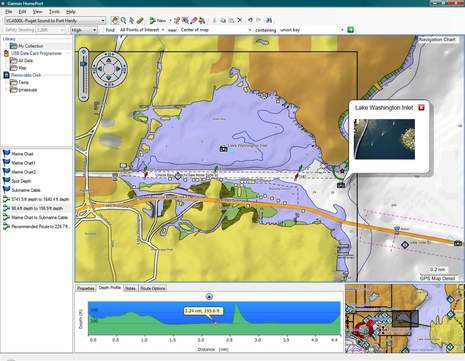The width and height of the screenshot is (465, 361).
Task: Select the magnifier zoom tool
Action: 123,21
